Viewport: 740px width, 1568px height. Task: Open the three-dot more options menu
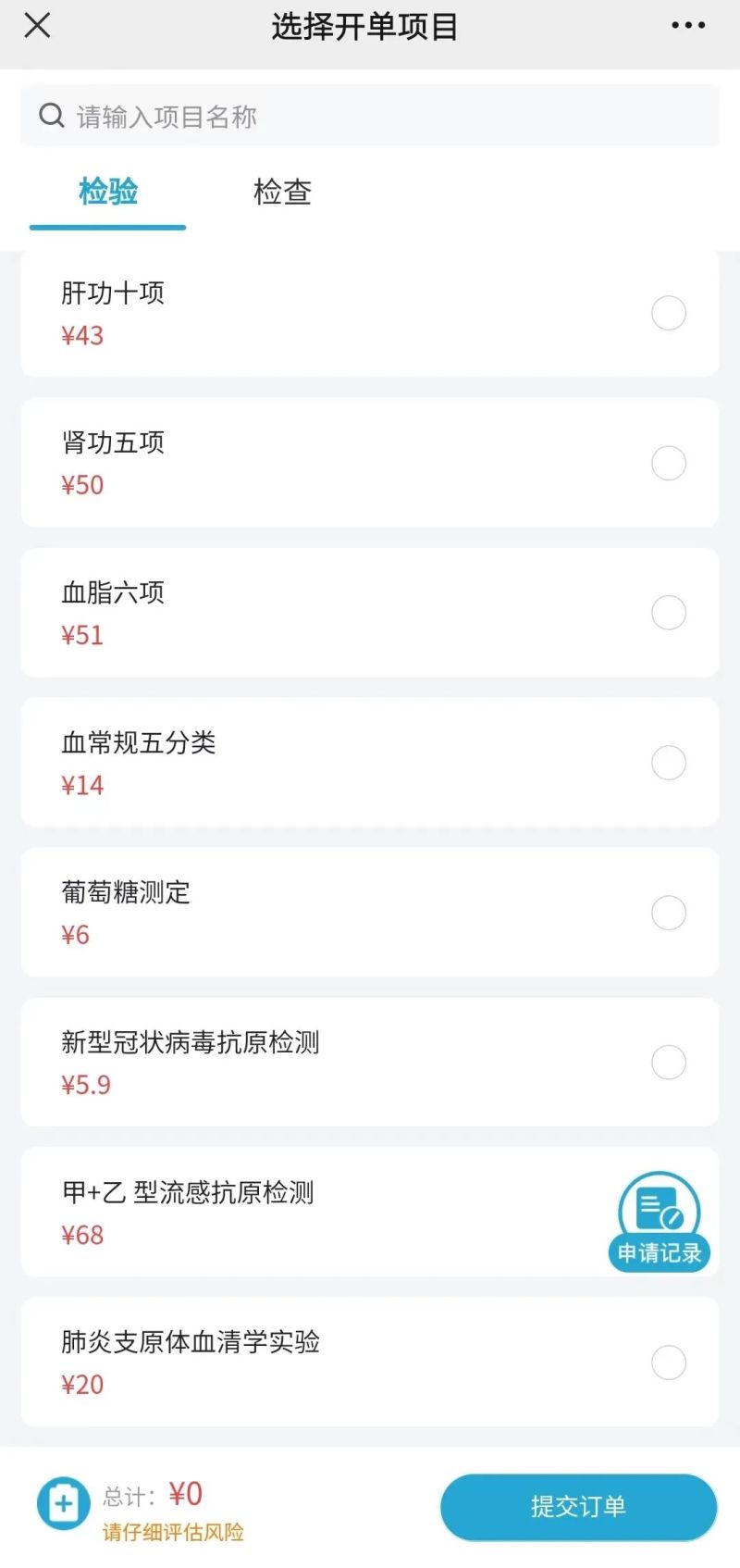pyautogui.click(x=687, y=26)
